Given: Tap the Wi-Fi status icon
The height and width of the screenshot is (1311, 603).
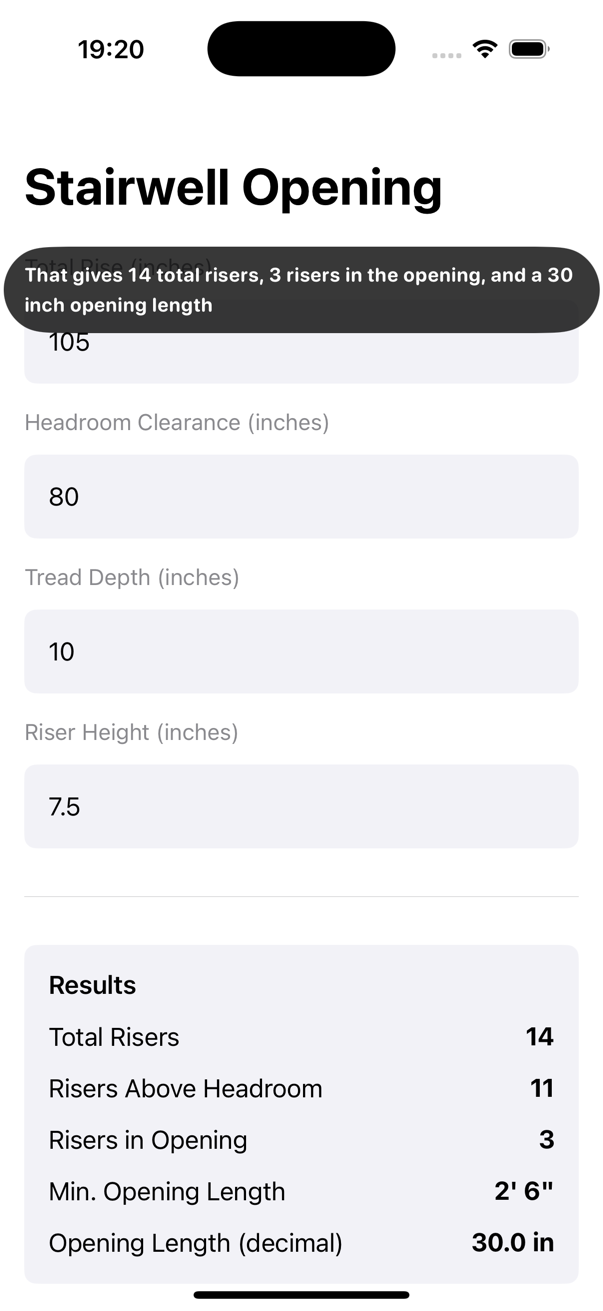Looking at the screenshot, I should point(485,49).
